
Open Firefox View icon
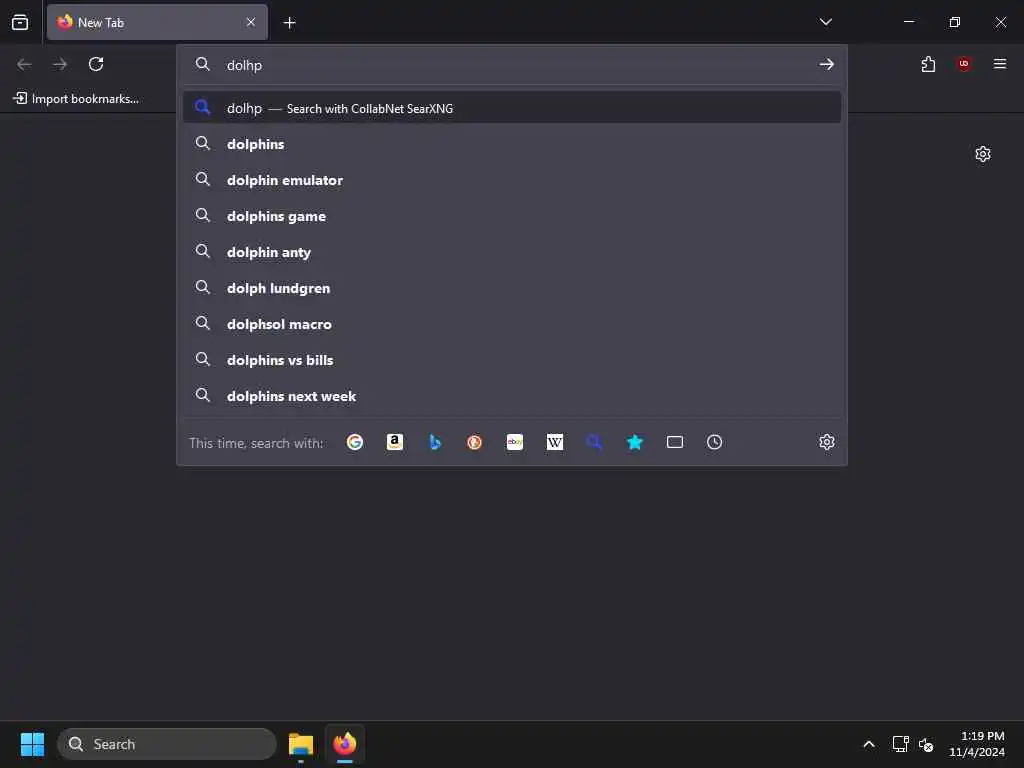pos(20,22)
